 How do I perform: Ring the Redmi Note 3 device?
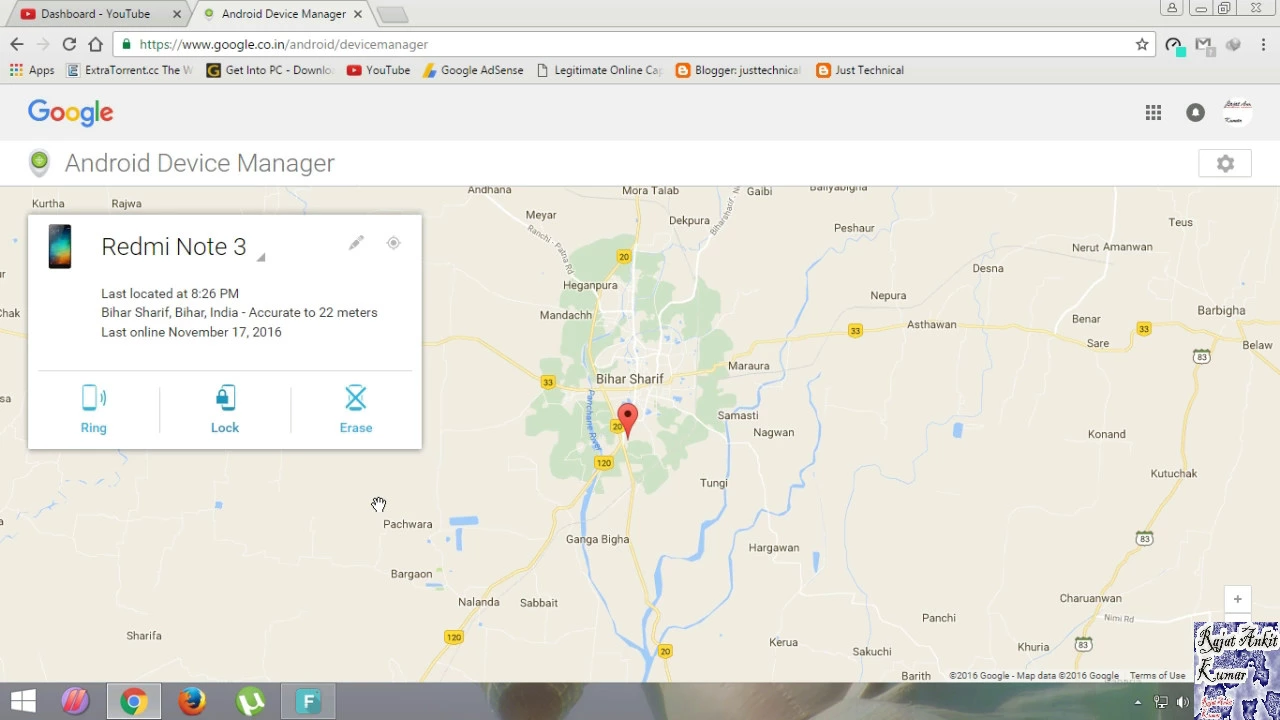click(x=94, y=410)
